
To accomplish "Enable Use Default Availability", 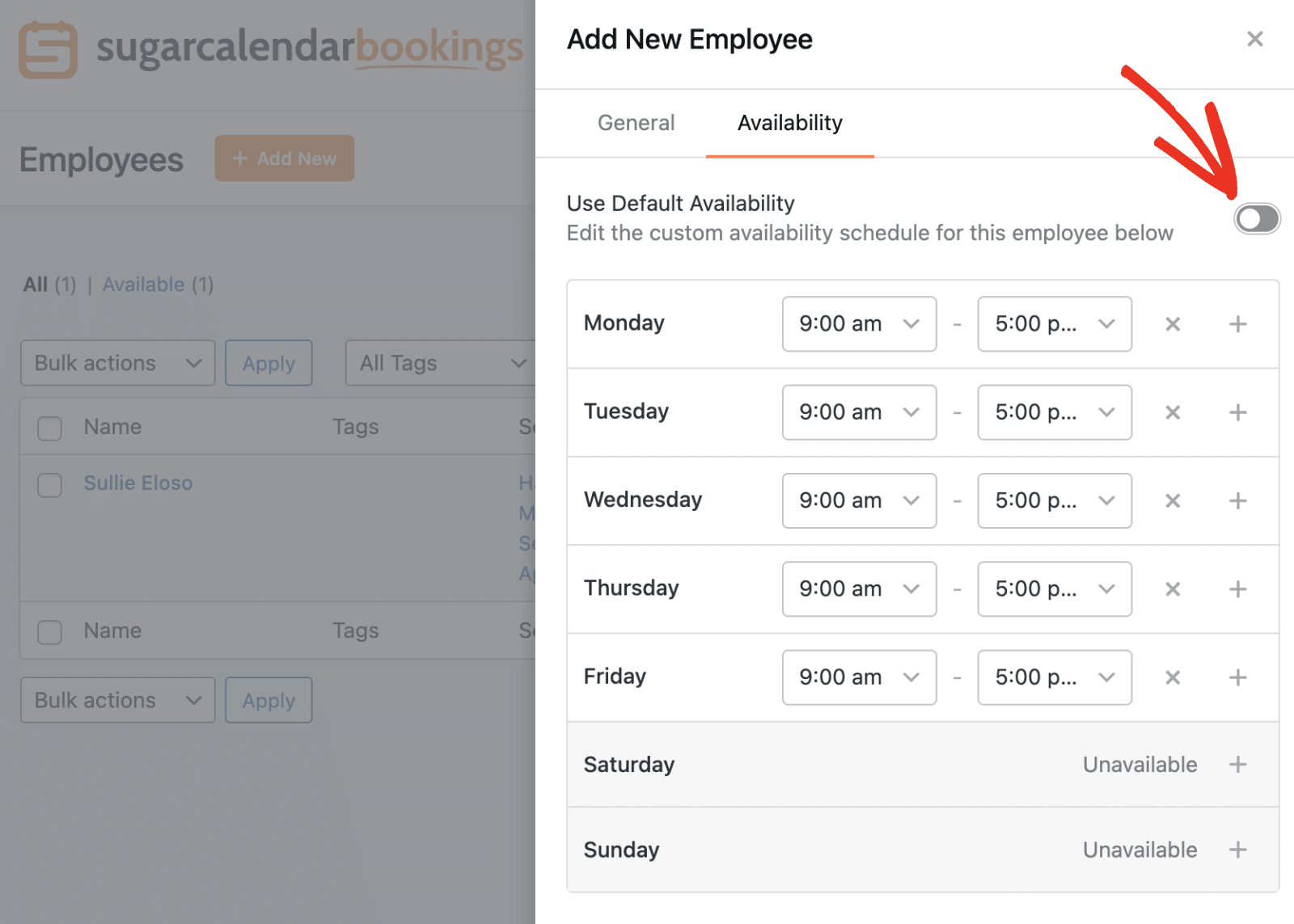I will tap(1257, 218).
